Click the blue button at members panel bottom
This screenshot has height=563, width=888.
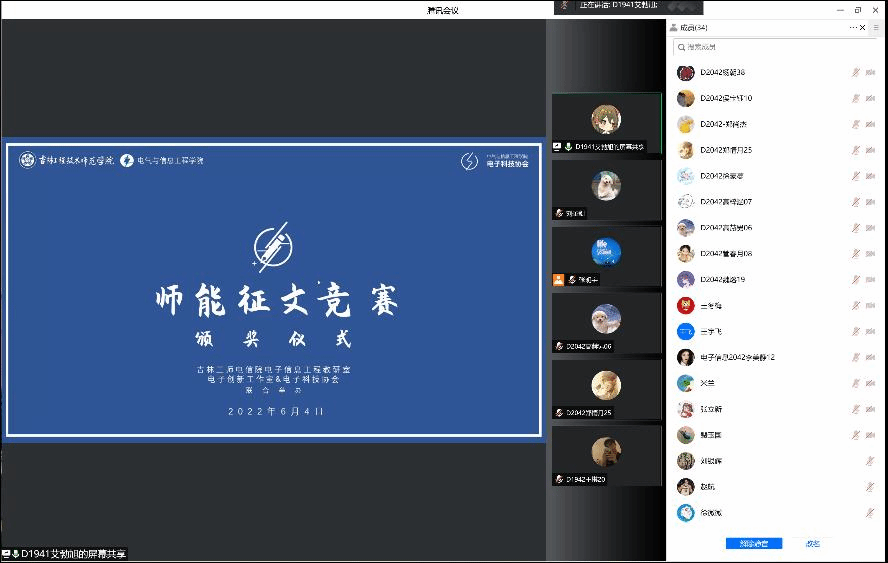pyautogui.click(x=753, y=543)
